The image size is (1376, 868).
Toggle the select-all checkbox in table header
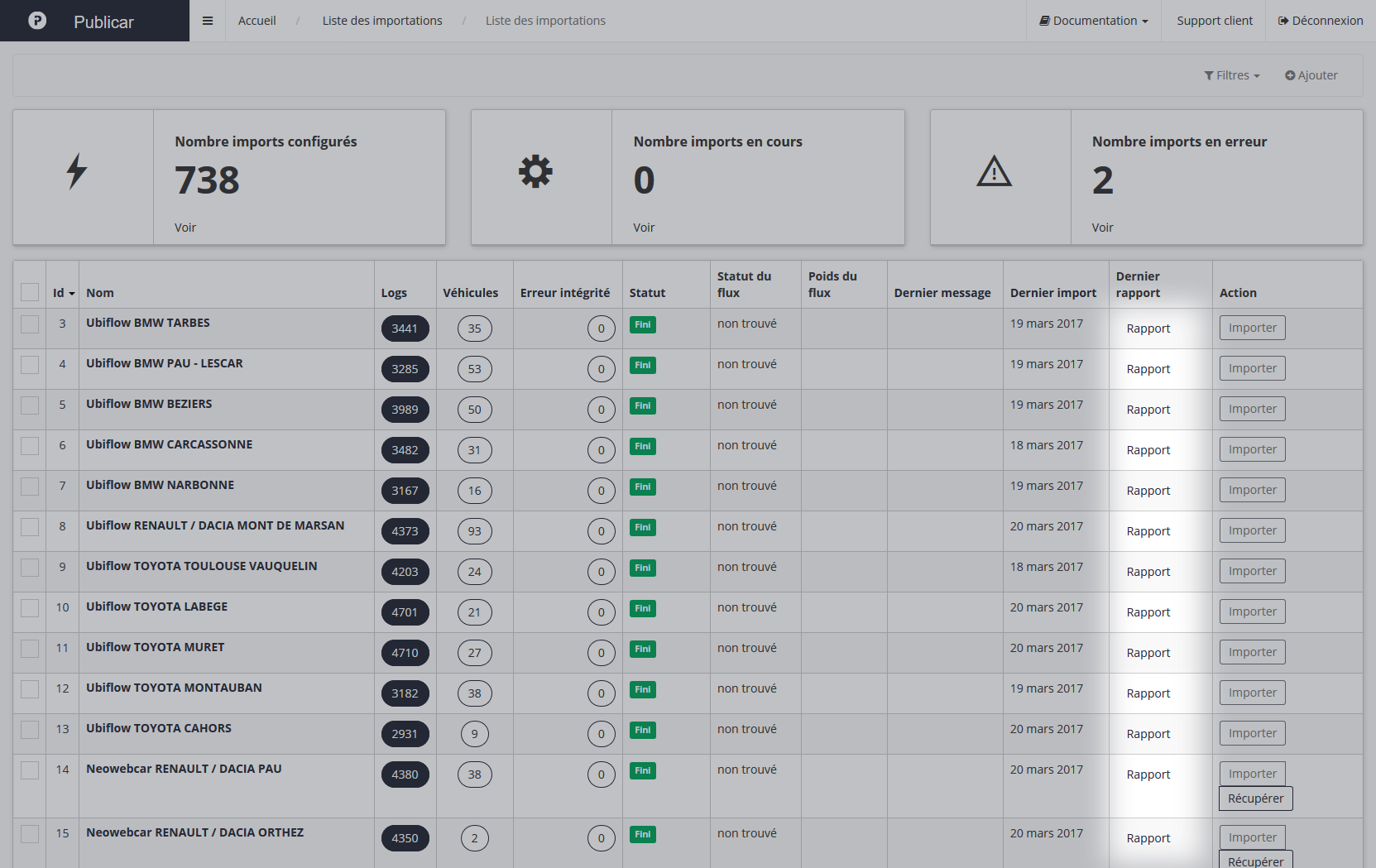pyautogui.click(x=30, y=292)
